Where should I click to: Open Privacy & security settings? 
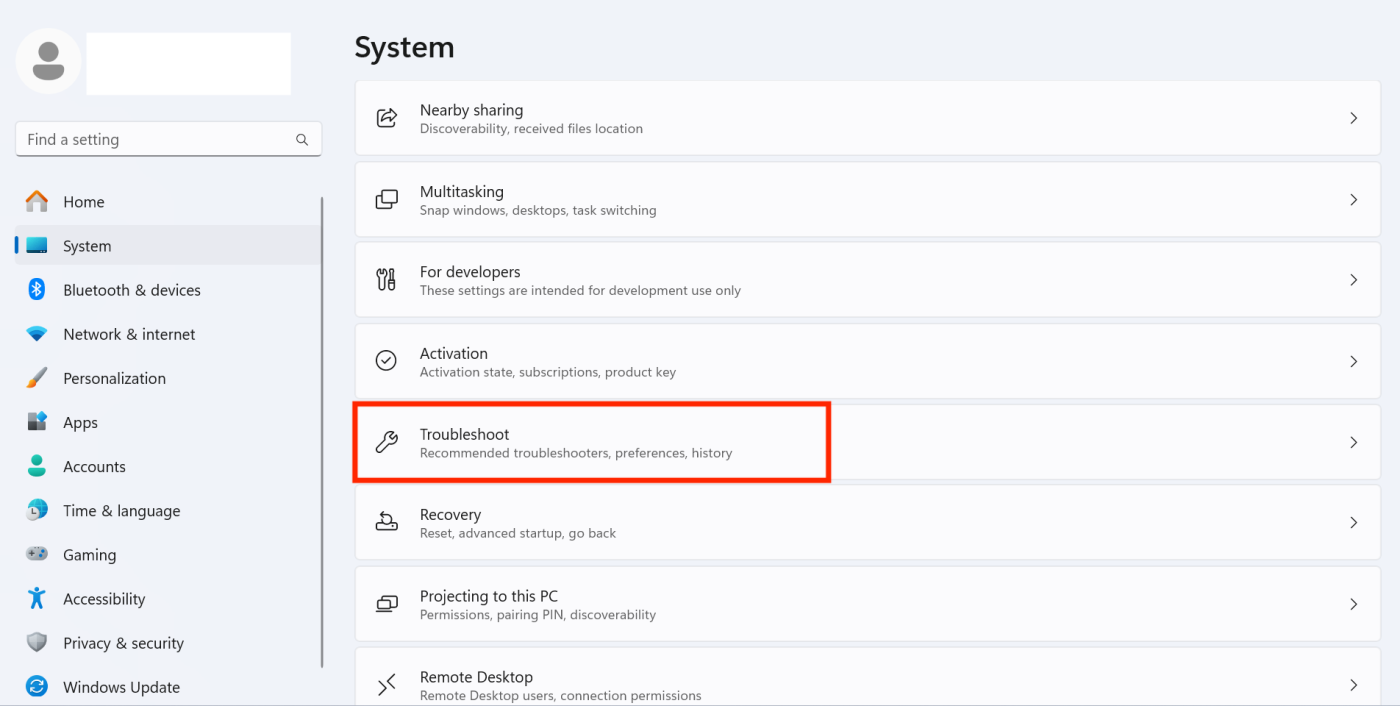coord(123,642)
